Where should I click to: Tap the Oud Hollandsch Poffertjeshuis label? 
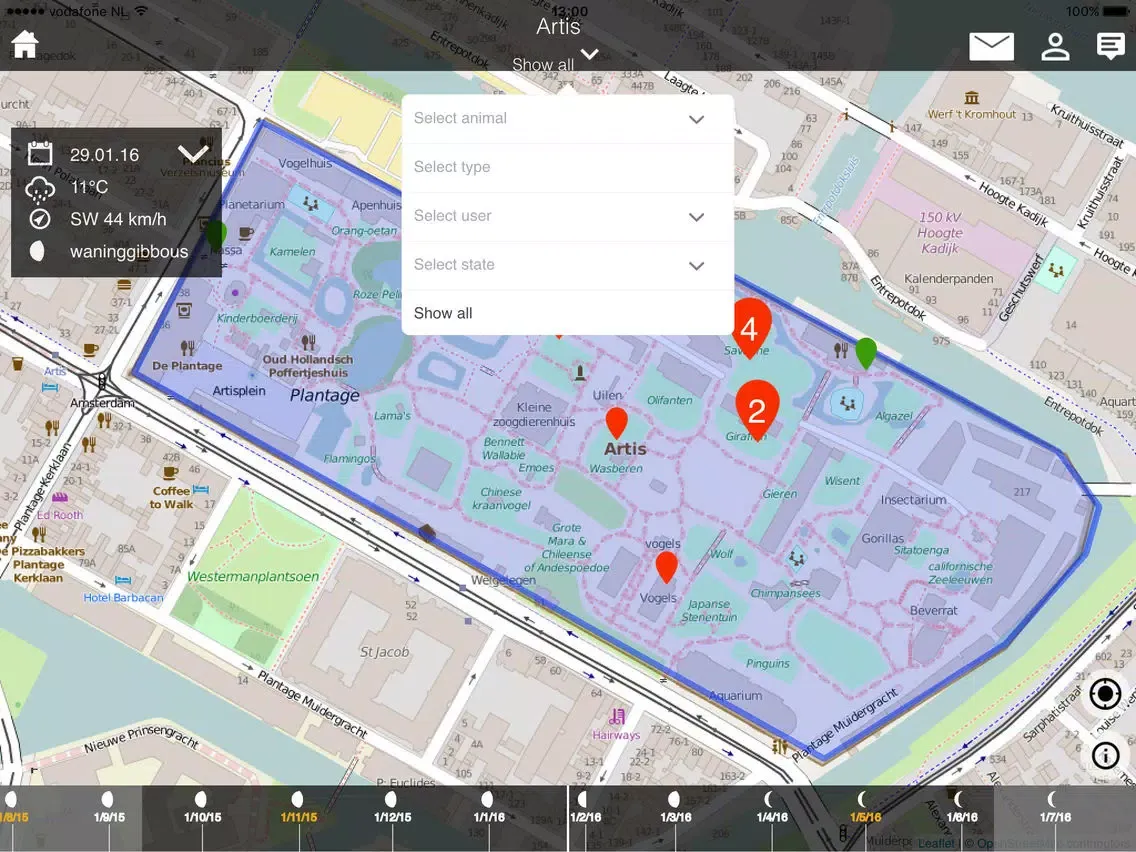[308, 366]
